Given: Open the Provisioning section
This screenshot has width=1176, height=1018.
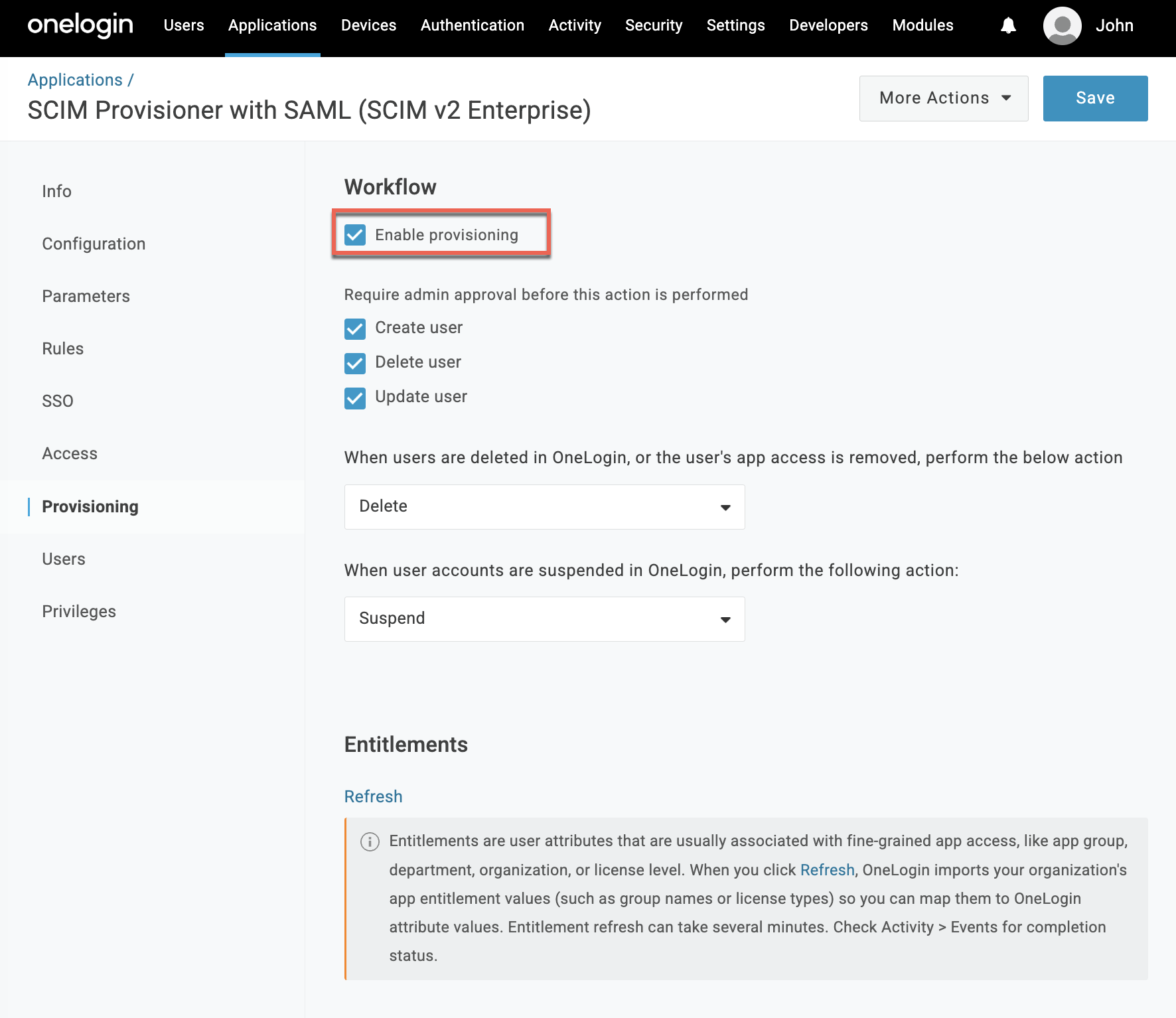Looking at the screenshot, I should point(90,506).
